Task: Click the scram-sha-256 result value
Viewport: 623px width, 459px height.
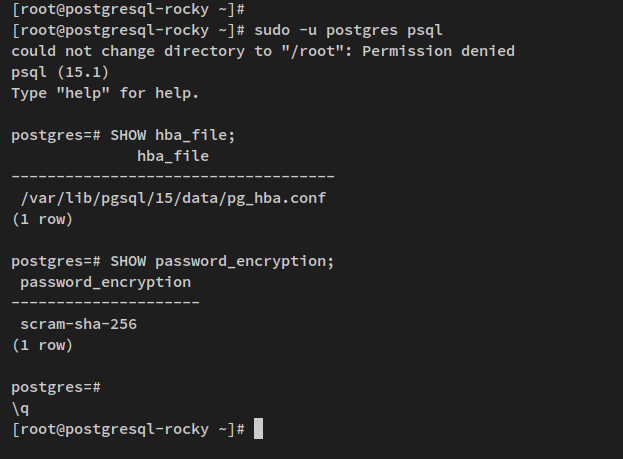Action: coord(79,324)
